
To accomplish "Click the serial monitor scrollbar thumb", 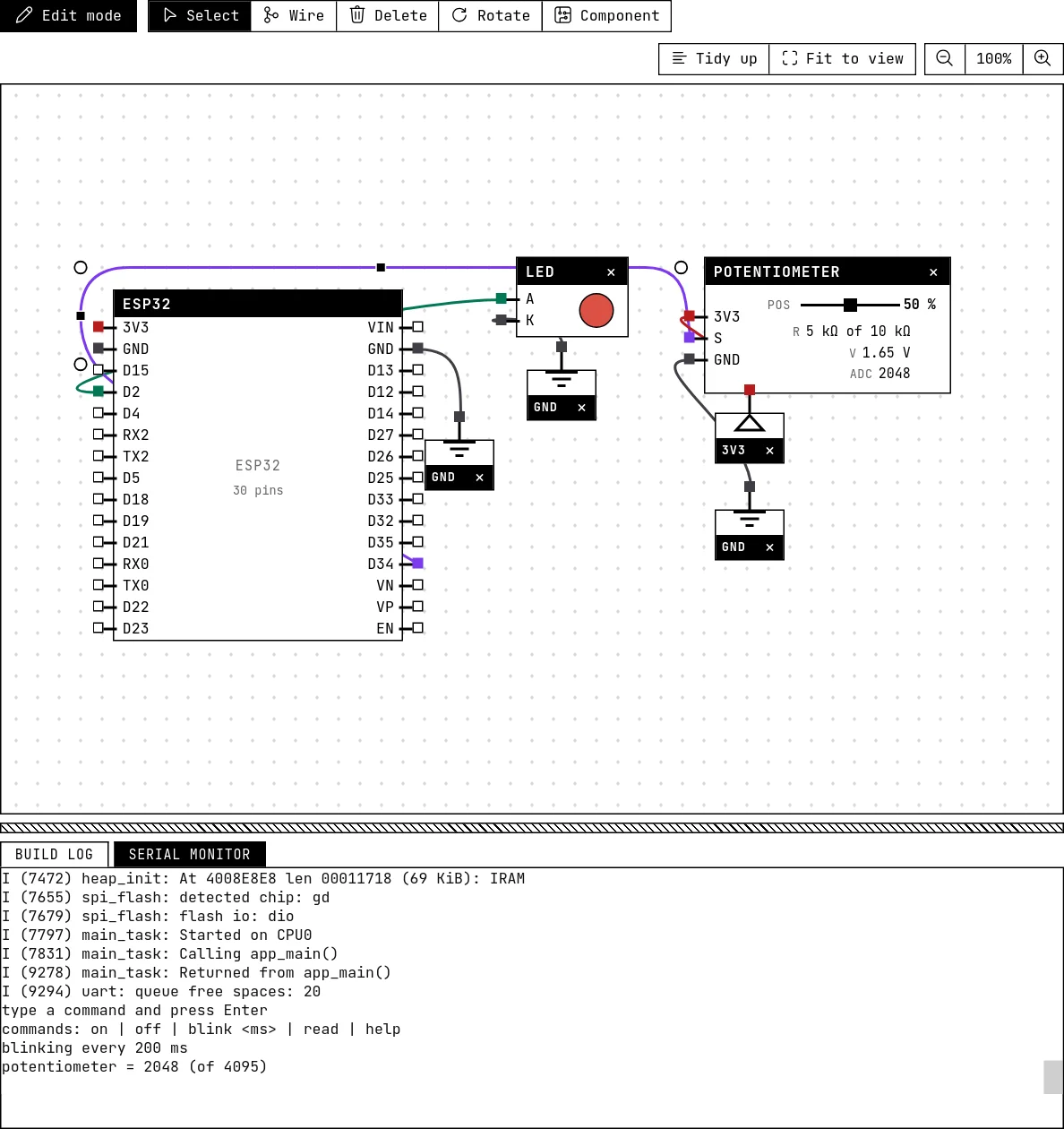I will [1053, 1077].
